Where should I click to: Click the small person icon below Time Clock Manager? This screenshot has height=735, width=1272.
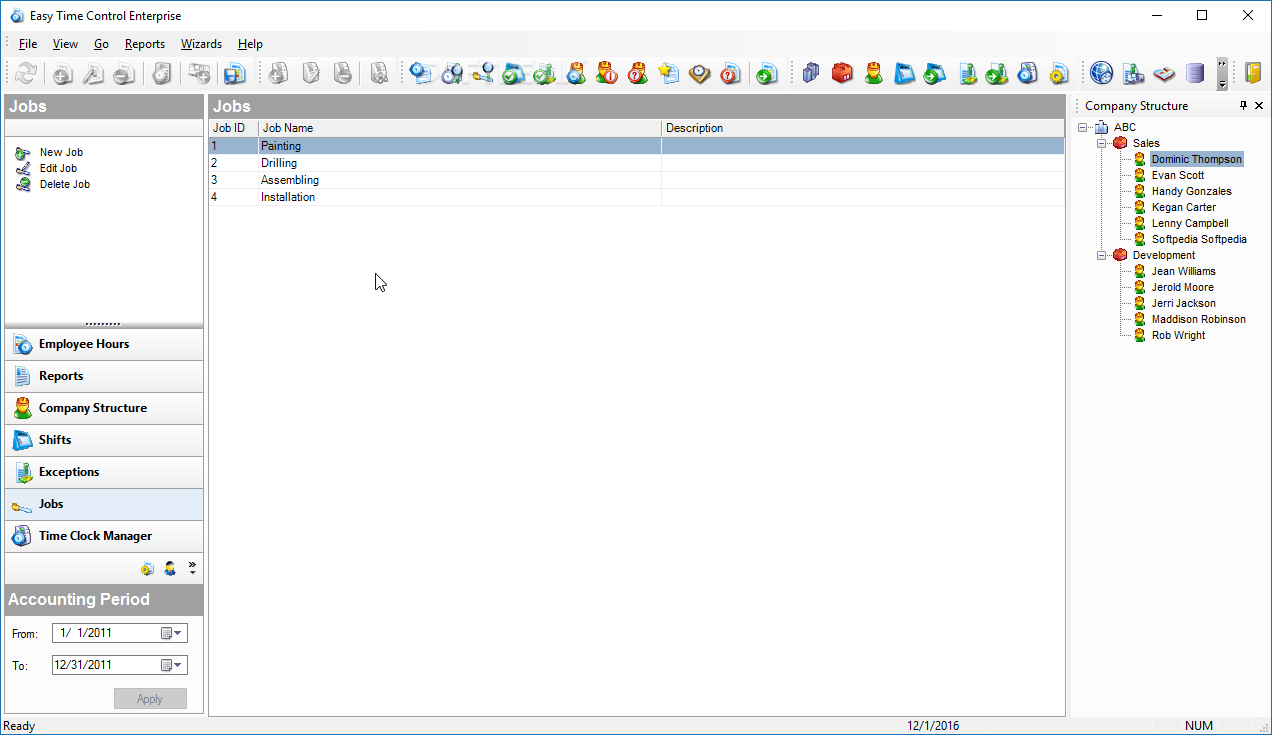click(170, 568)
